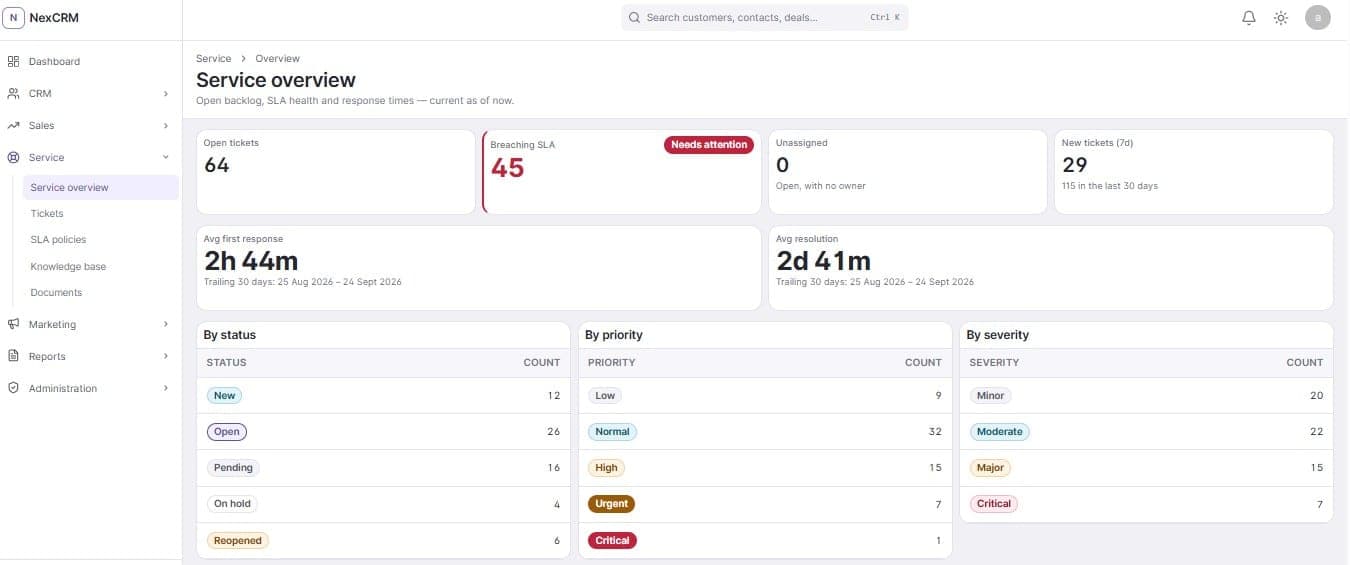Toggle the light/dark theme sun icon

1281,18
